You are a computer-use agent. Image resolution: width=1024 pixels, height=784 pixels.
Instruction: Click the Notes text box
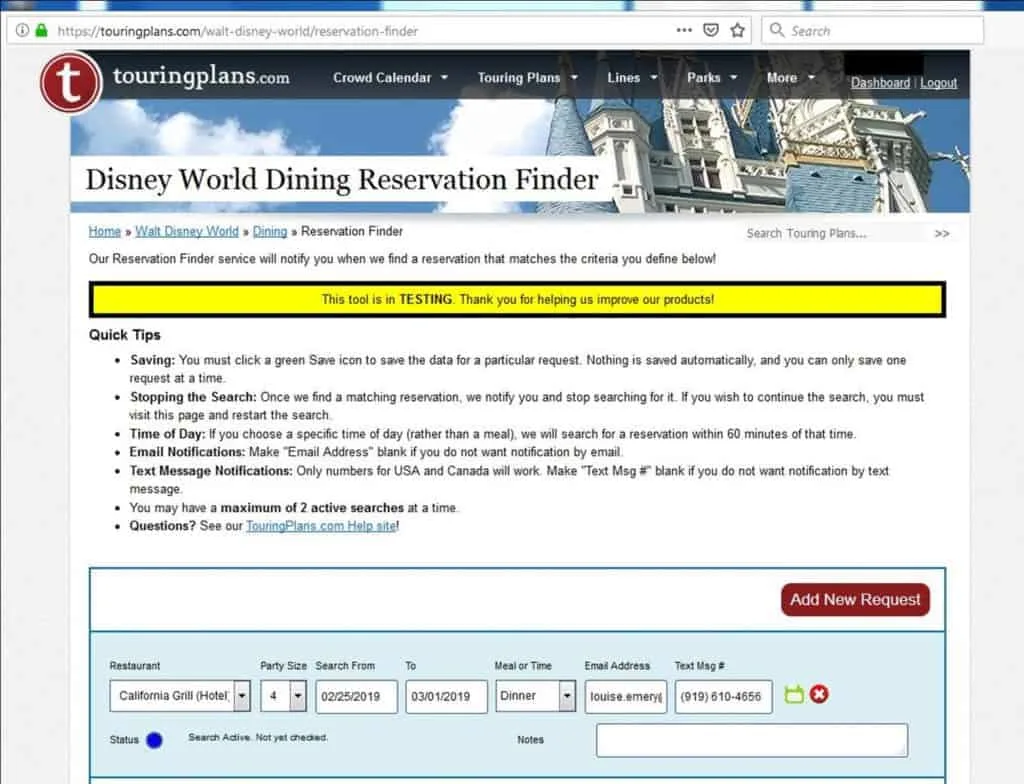(x=752, y=740)
